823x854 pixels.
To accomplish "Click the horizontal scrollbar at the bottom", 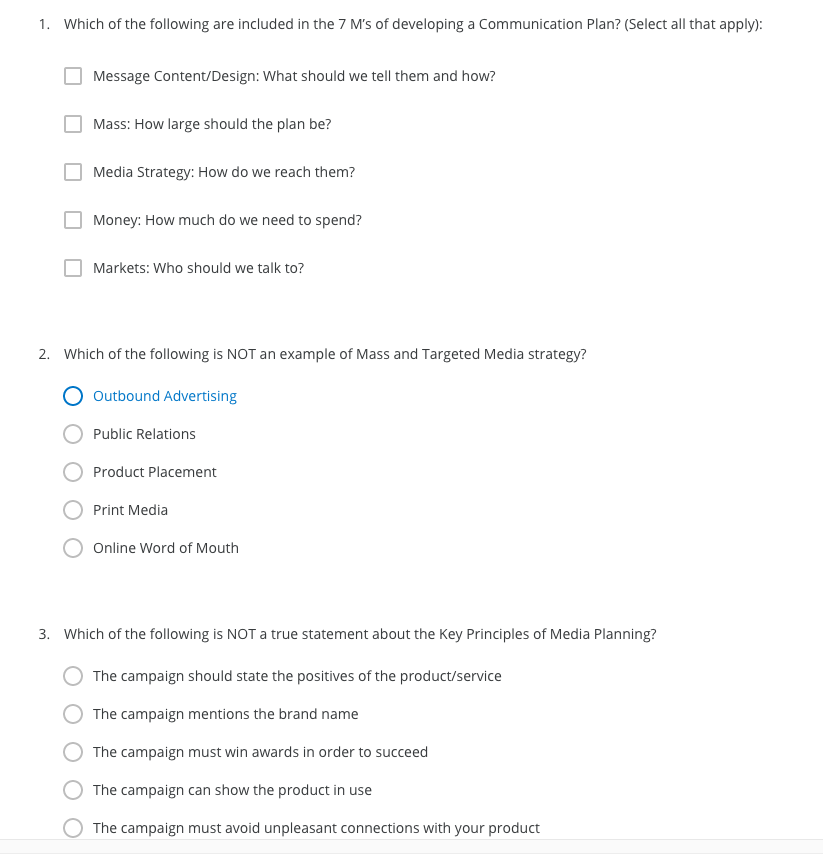I will 411,850.
